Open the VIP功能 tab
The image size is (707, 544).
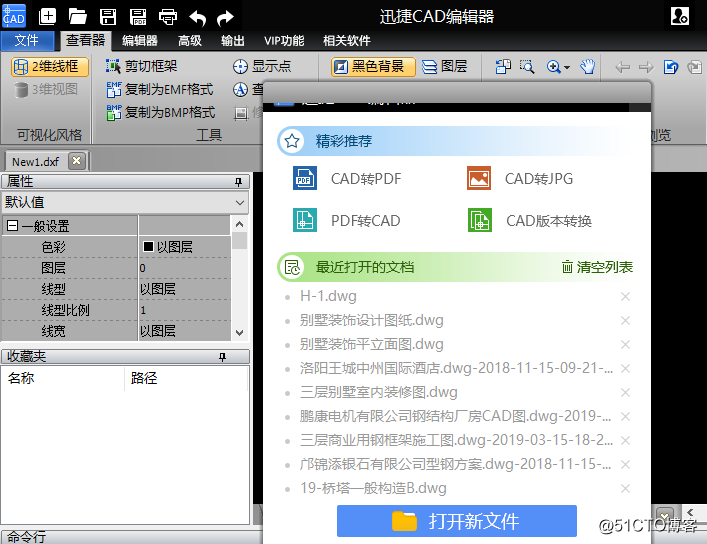pos(284,41)
